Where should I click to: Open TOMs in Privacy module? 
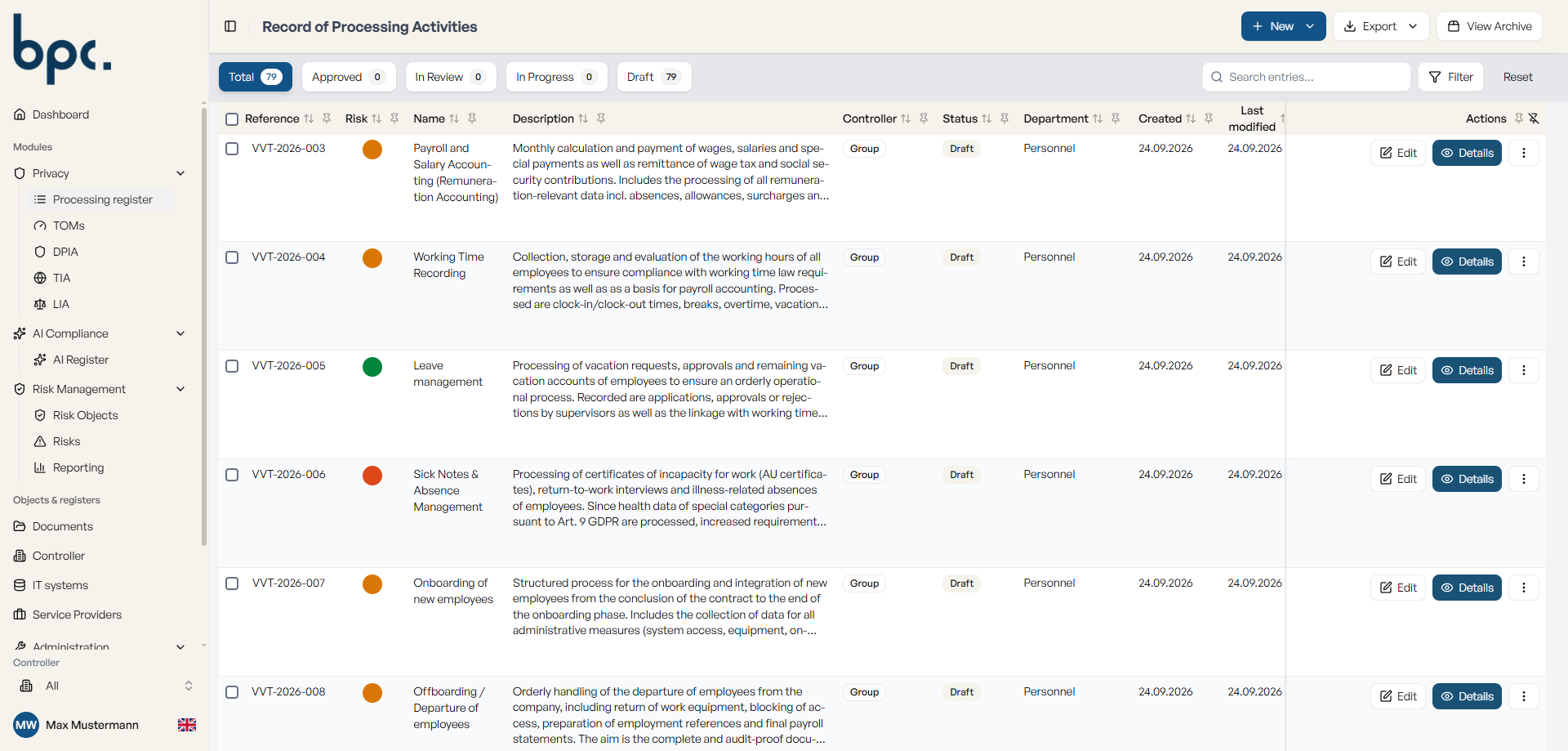(69, 226)
